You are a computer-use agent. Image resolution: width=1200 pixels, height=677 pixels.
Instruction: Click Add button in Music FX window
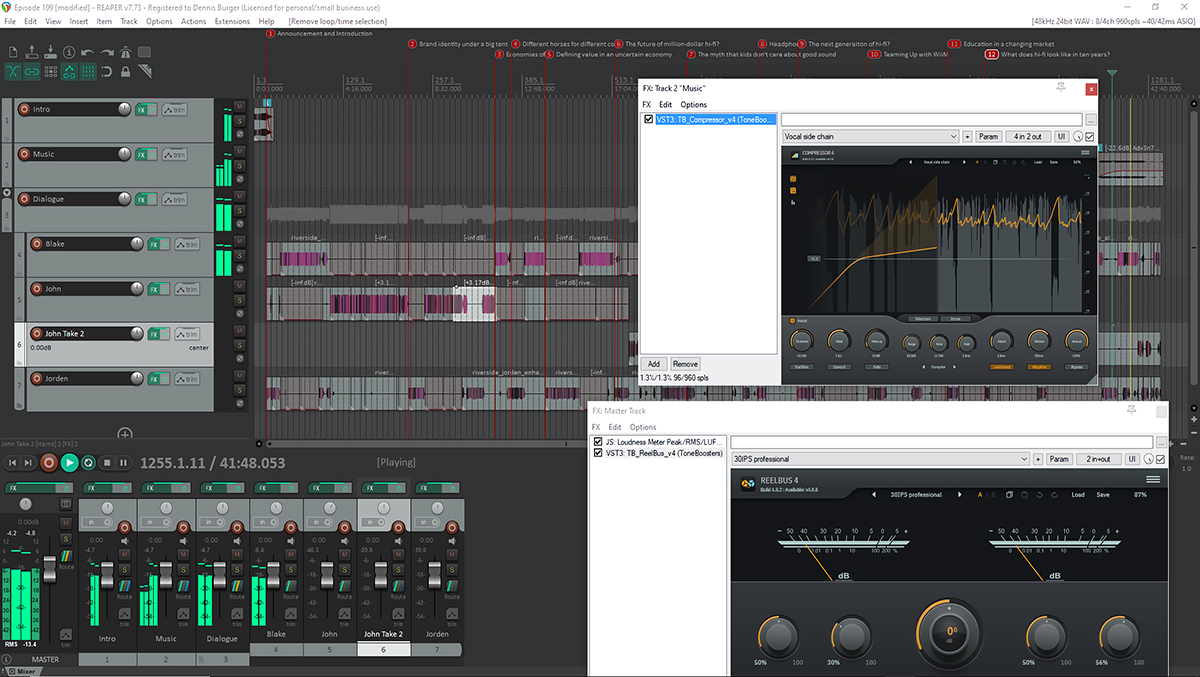pos(654,364)
